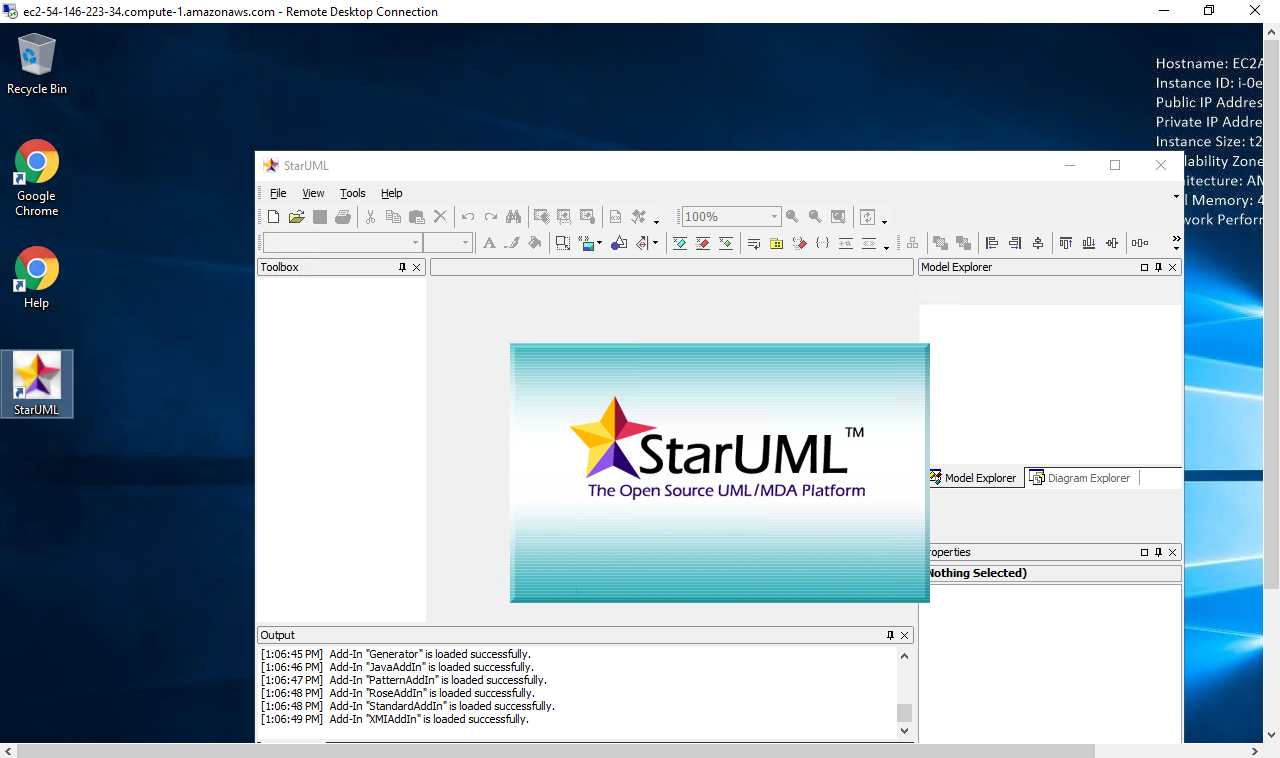Image resolution: width=1280 pixels, height=758 pixels.
Task: Click the Open project folder icon
Action: point(296,217)
